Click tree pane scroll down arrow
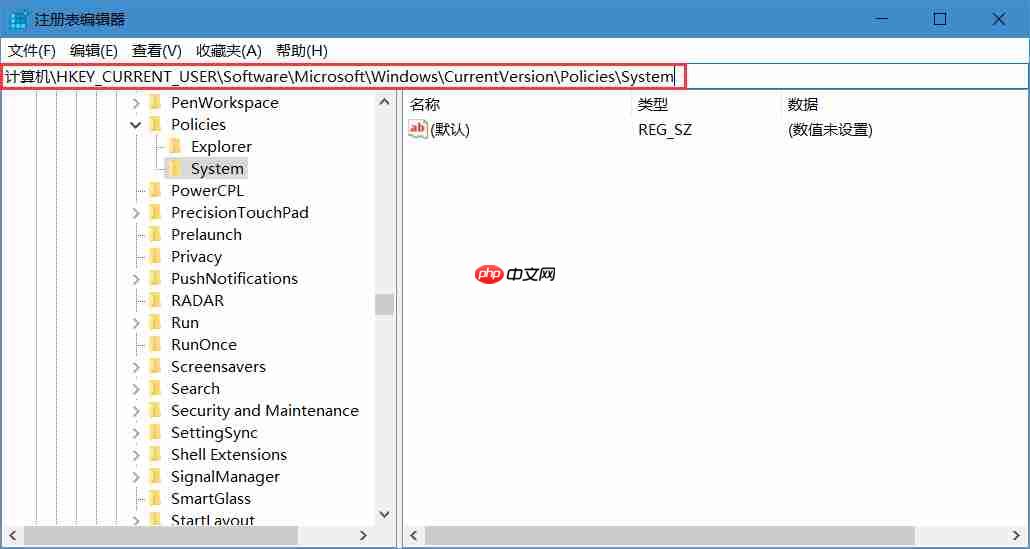The height and width of the screenshot is (549, 1030). tap(384, 514)
